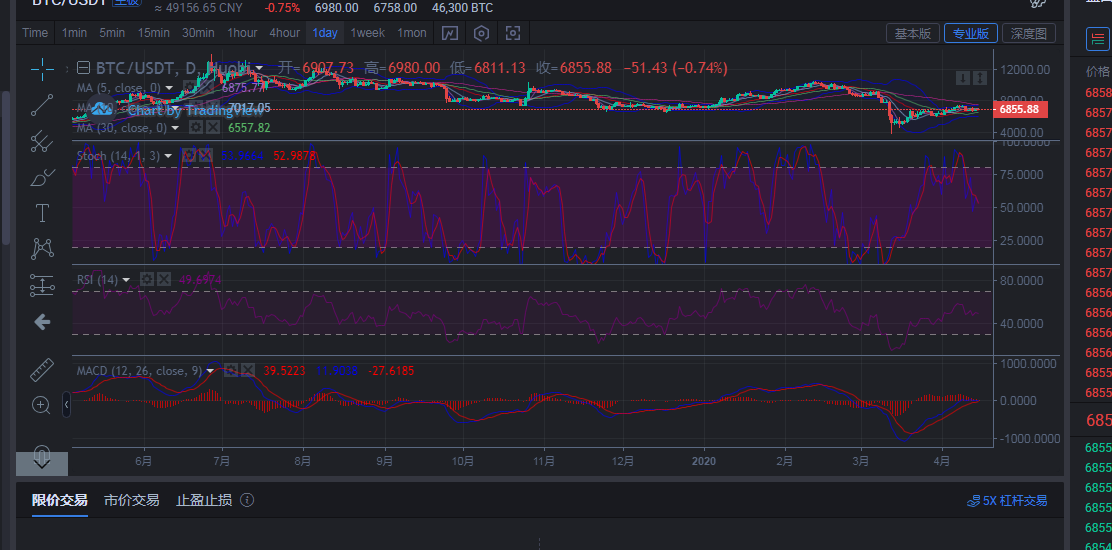The height and width of the screenshot is (550, 1112).
Task: Remove the Stoch indicator with X
Action: [206, 155]
